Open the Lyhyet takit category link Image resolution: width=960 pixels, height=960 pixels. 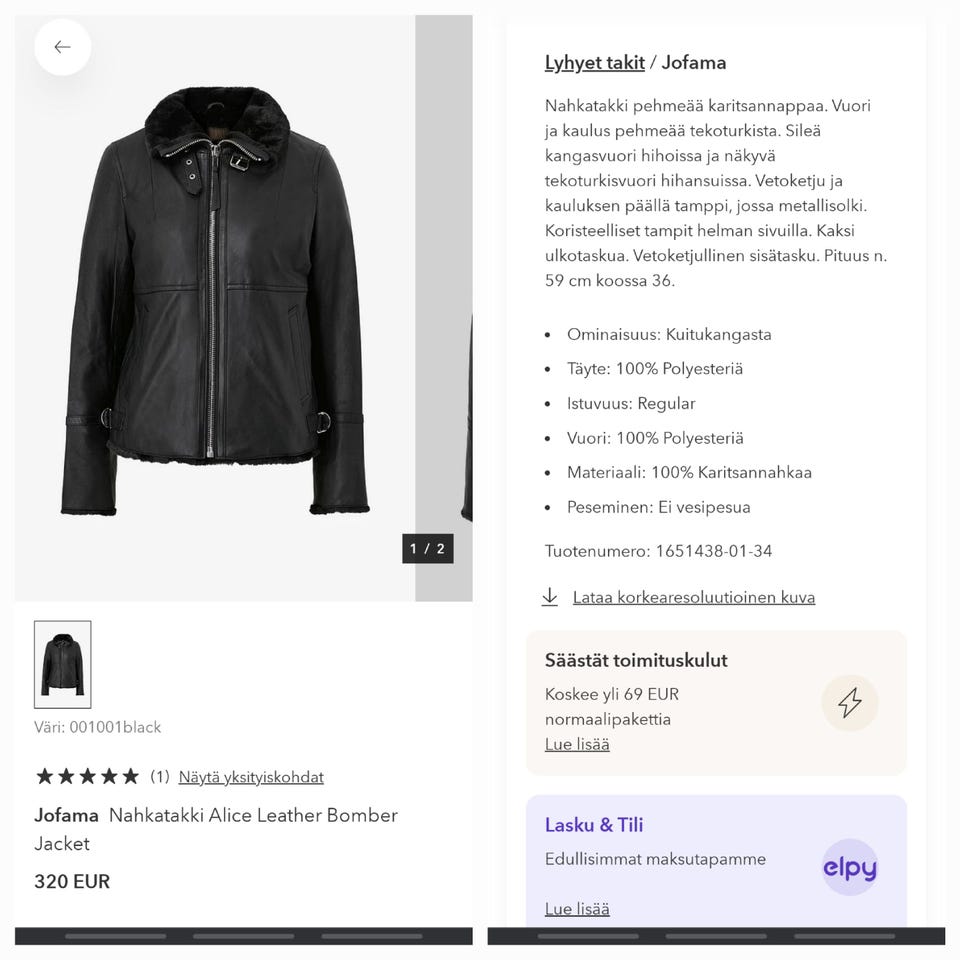594,63
